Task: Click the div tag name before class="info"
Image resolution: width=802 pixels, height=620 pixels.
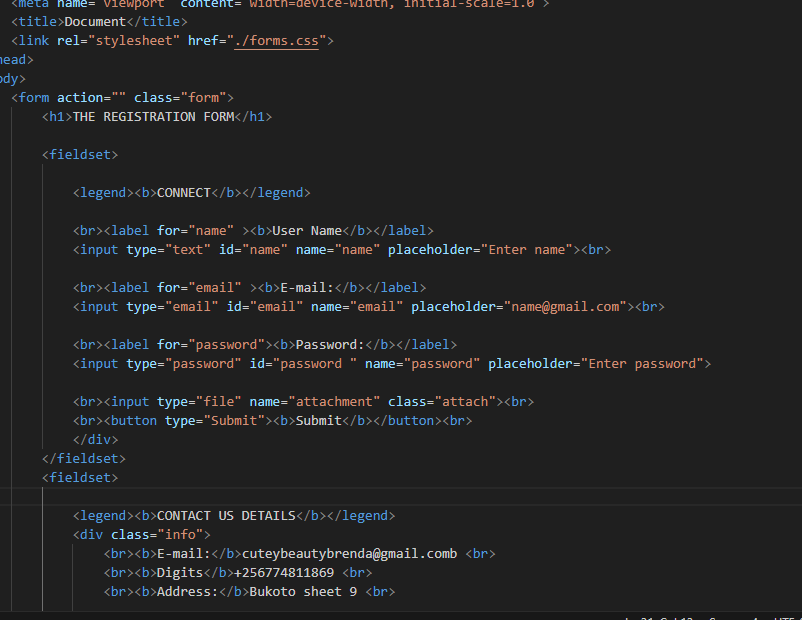Action: 92,535
